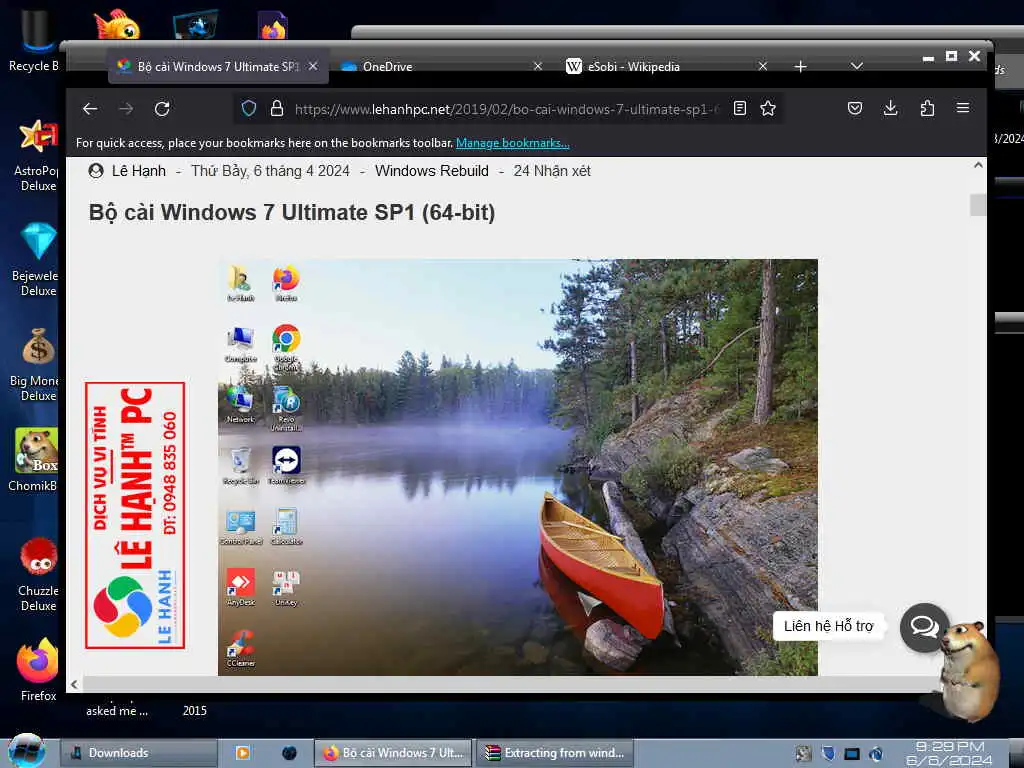
Task: Bookmark this page with the star icon
Action: click(768, 108)
